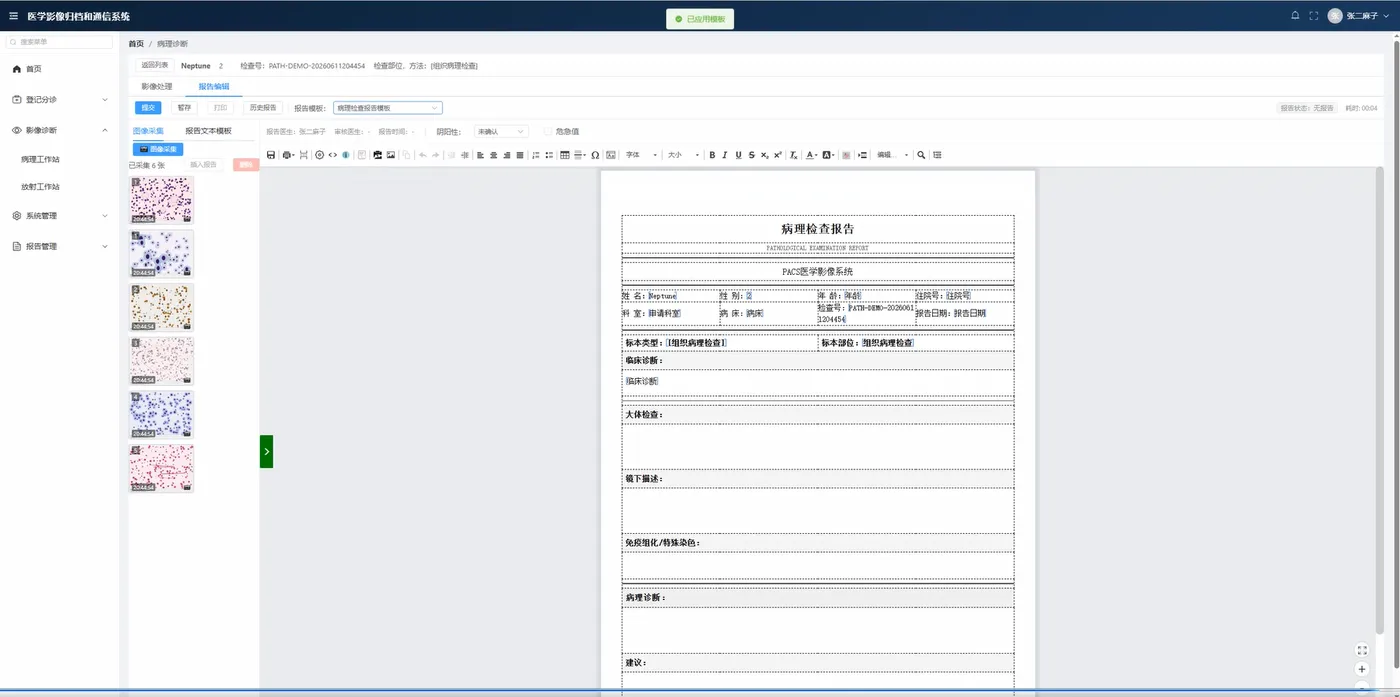Click the 历史报告 button
This screenshot has width=1400, height=697.
click(x=263, y=107)
